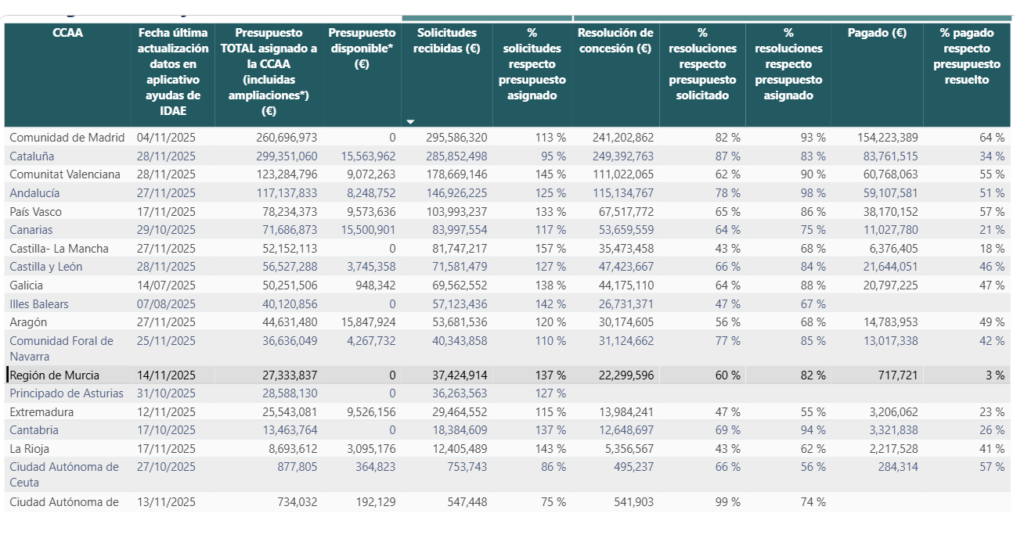Select the Presupuesto disponible column header

click(x=362, y=48)
